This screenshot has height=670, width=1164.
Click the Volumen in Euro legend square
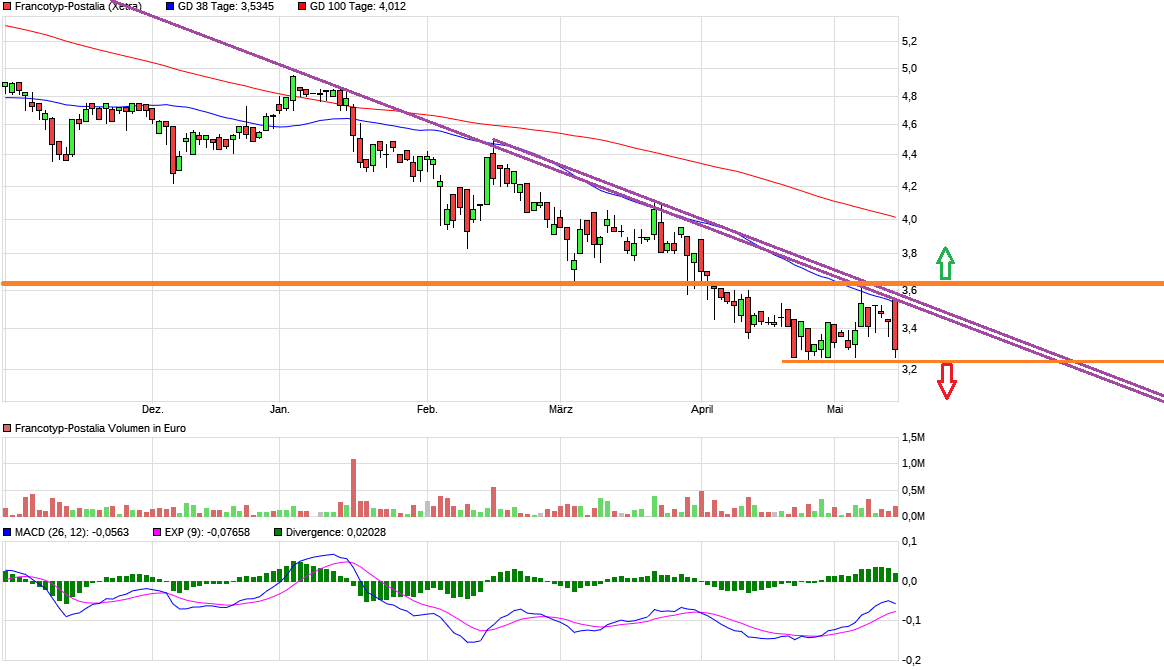[x=7, y=428]
